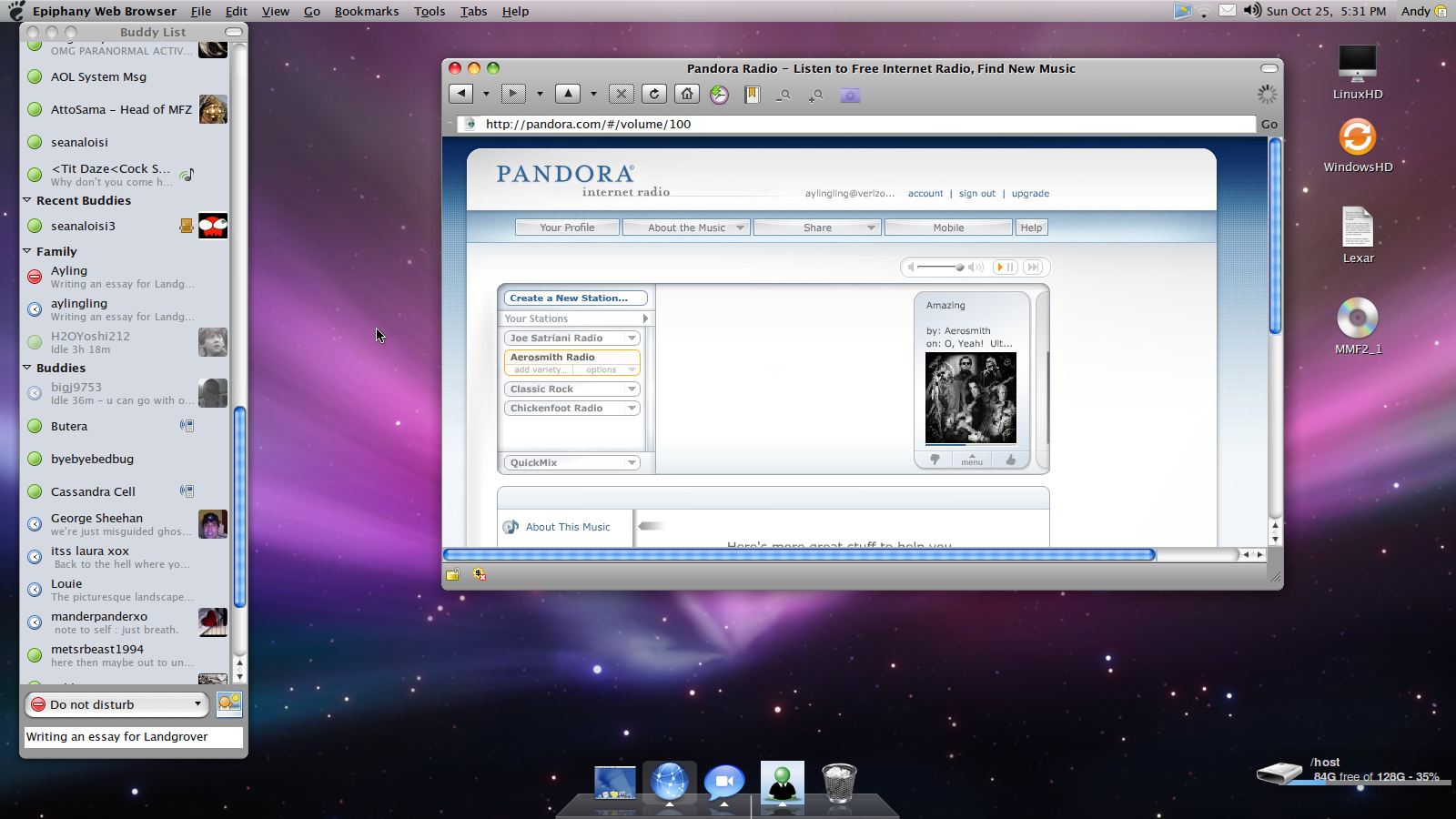Click the Up one level toolbar button

[568, 94]
